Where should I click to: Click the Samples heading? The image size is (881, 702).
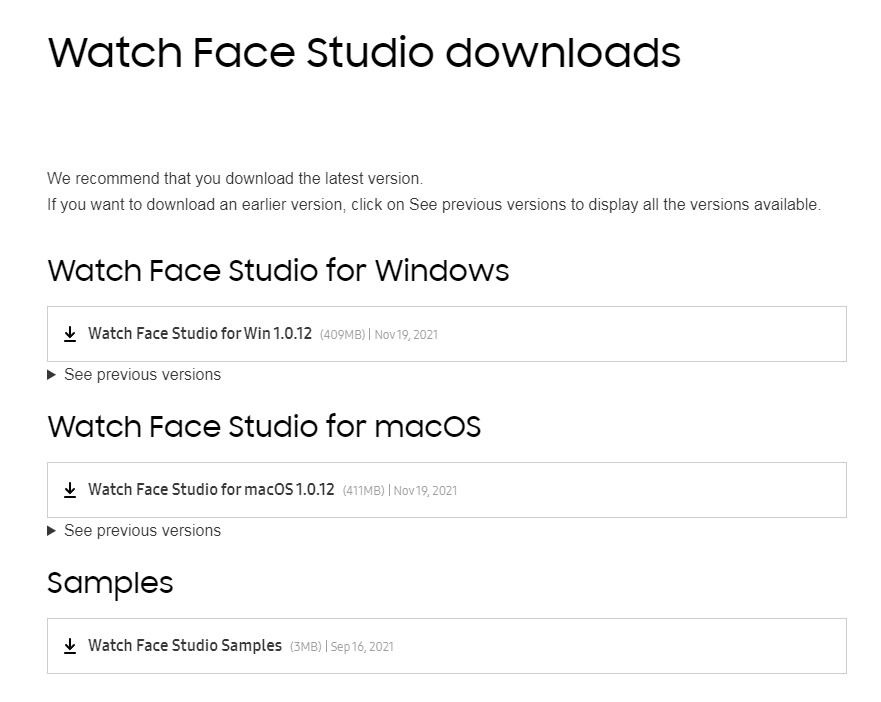[x=110, y=583]
